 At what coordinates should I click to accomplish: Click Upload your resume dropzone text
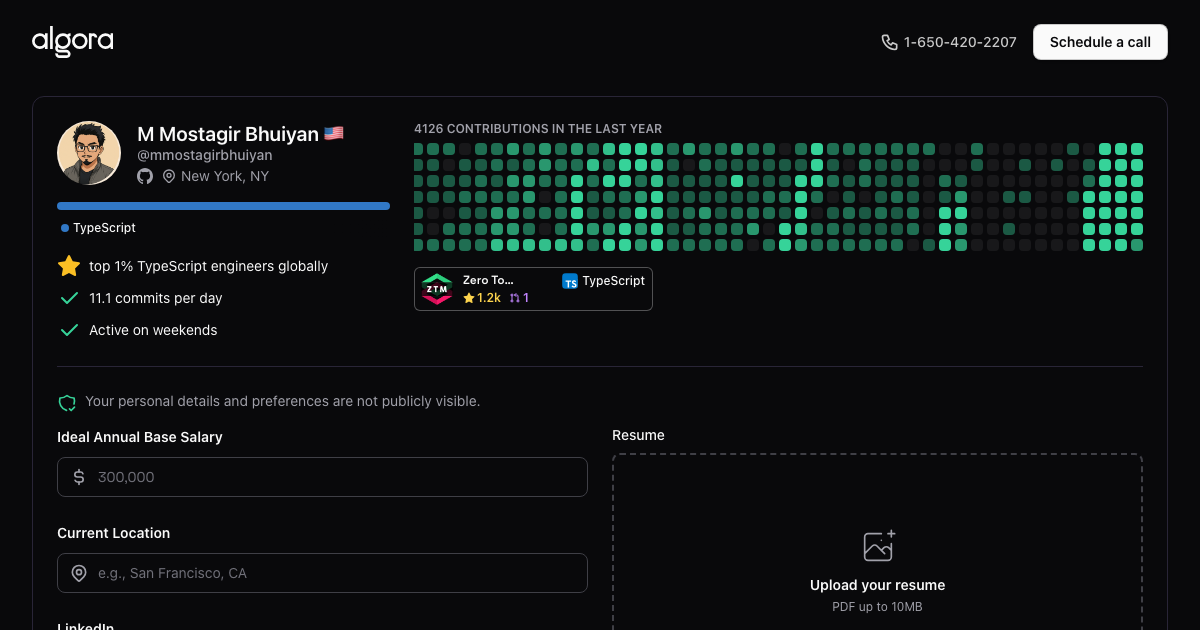pos(877,585)
